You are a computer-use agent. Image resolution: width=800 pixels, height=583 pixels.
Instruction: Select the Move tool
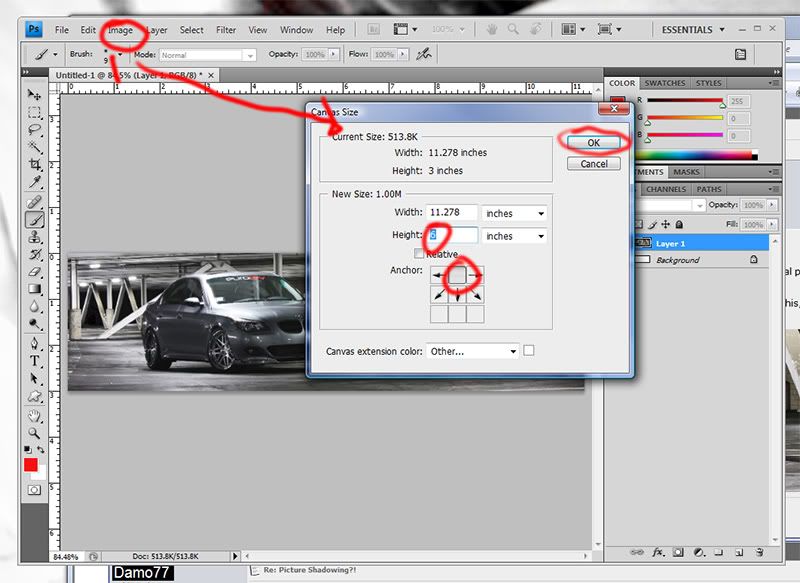click(x=34, y=94)
